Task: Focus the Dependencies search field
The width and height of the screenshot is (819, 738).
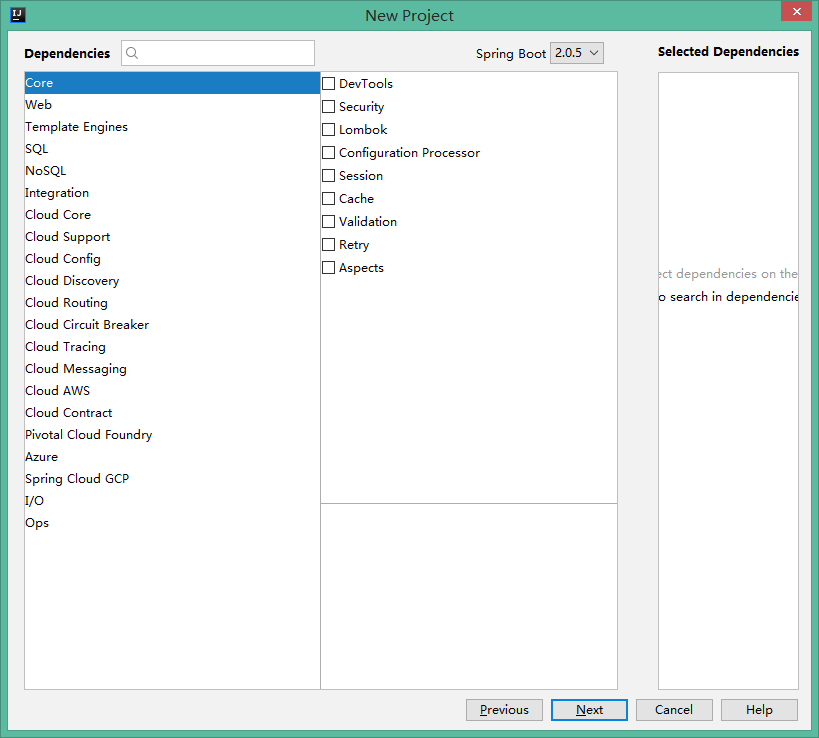Action: coord(218,53)
